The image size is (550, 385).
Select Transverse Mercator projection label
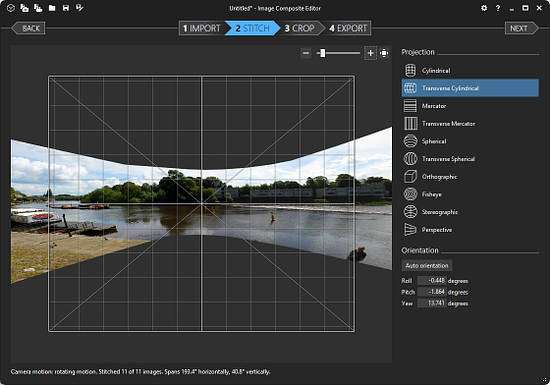click(x=448, y=124)
